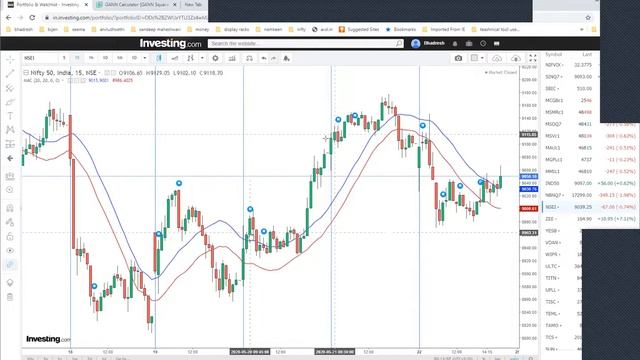This screenshot has width=640, height=360.
Task: Select the TCS row in watchlist
Action: tap(563, 337)
